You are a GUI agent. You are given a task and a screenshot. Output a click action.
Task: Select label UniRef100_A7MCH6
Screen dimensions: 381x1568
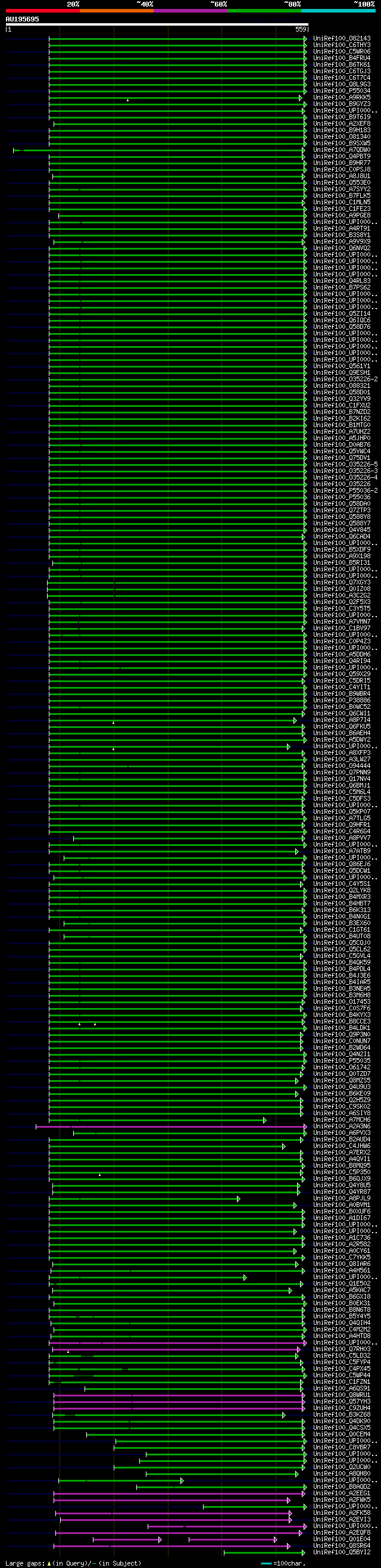[342, 1121]
